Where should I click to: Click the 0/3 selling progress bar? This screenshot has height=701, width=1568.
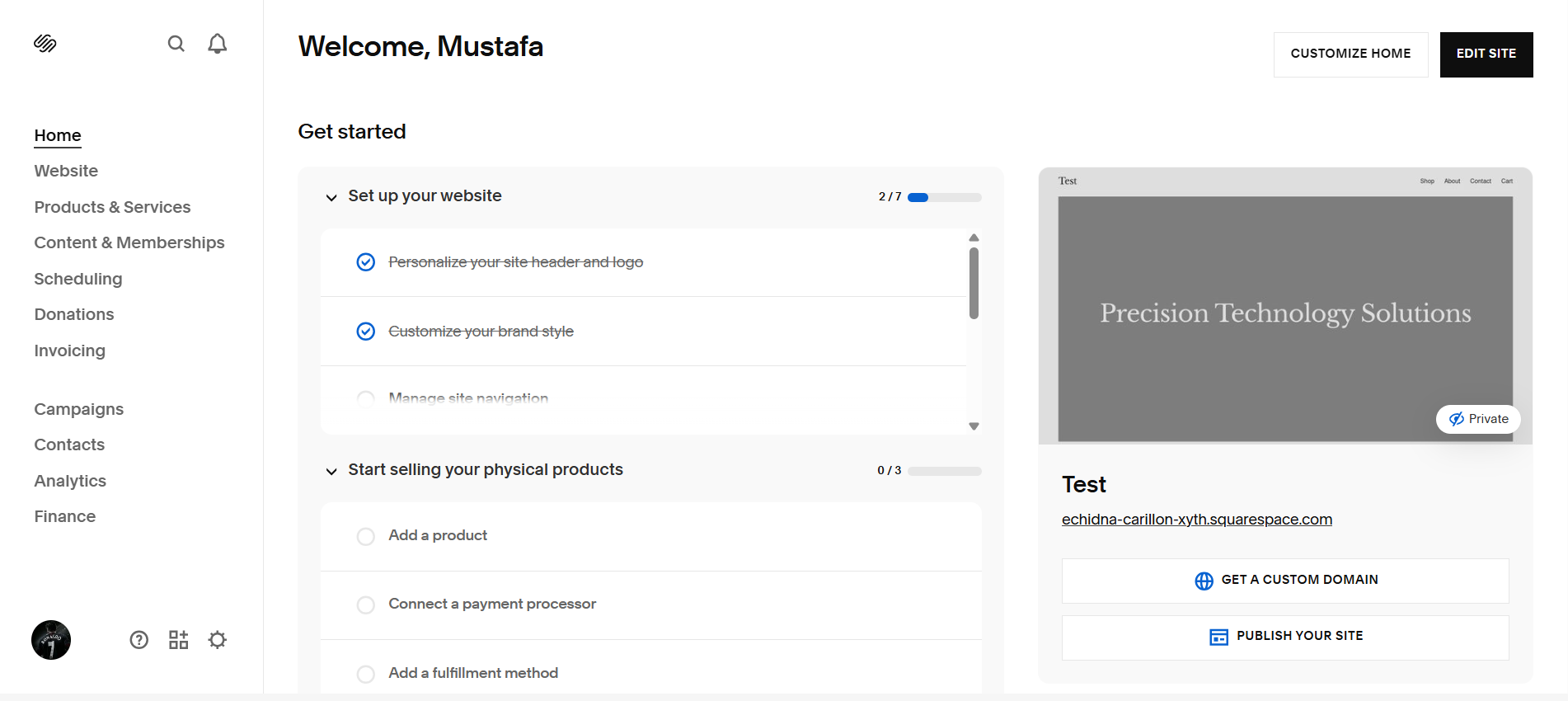tap(945, 471)
